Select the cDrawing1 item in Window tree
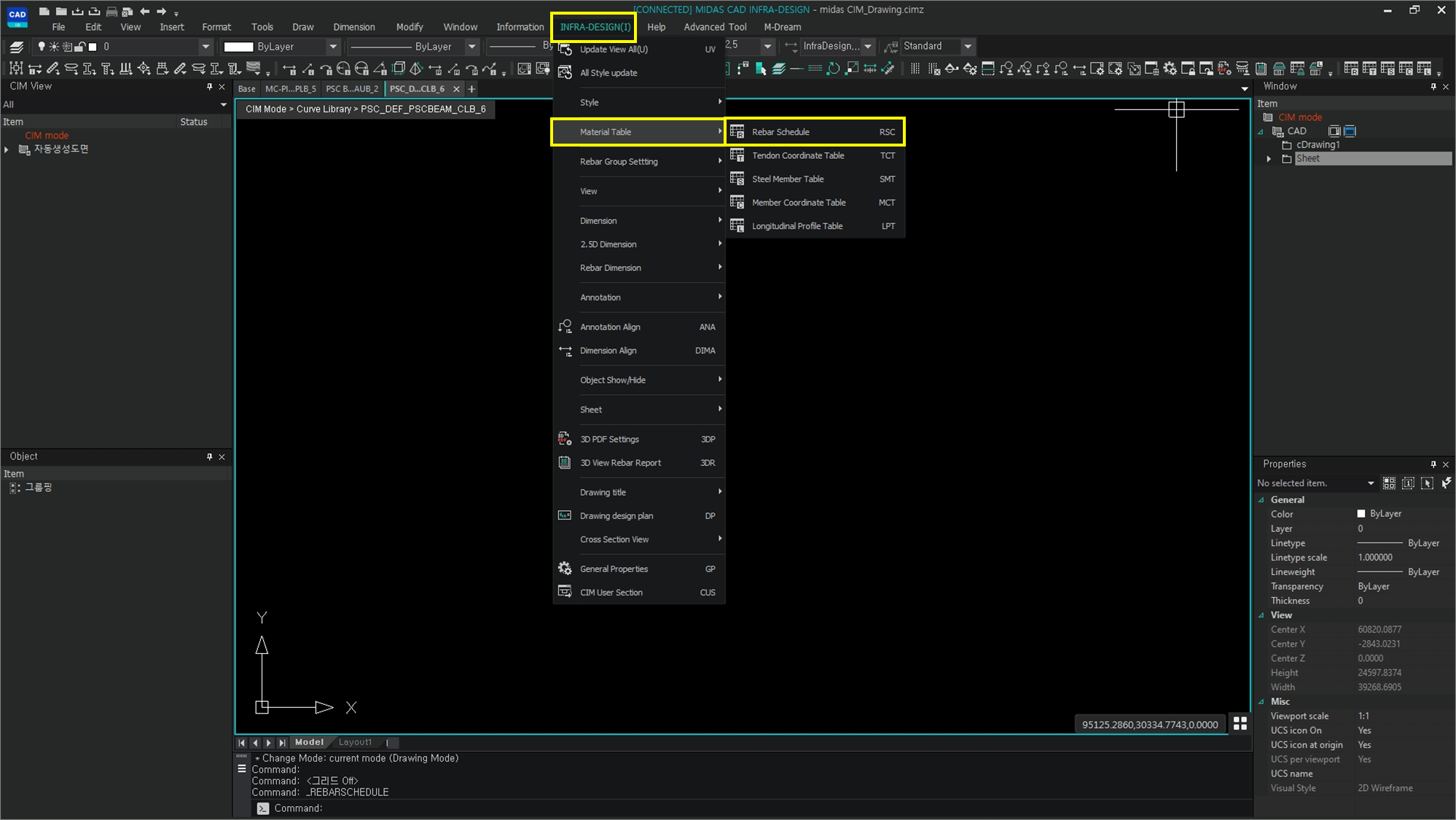The image size is (1456, 820). (1318, 144)
